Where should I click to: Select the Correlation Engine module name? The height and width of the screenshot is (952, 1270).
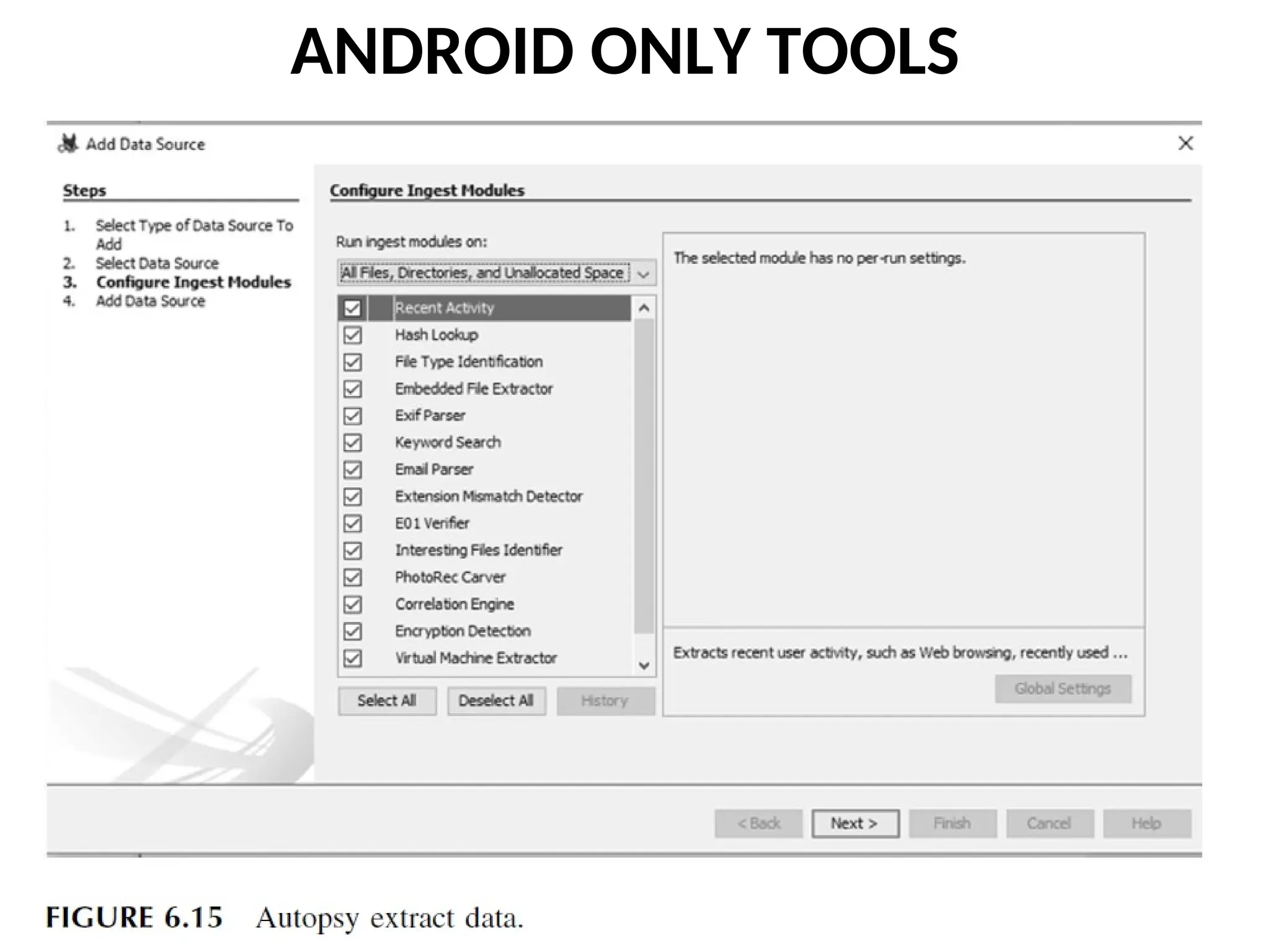[x=455, y=604]
